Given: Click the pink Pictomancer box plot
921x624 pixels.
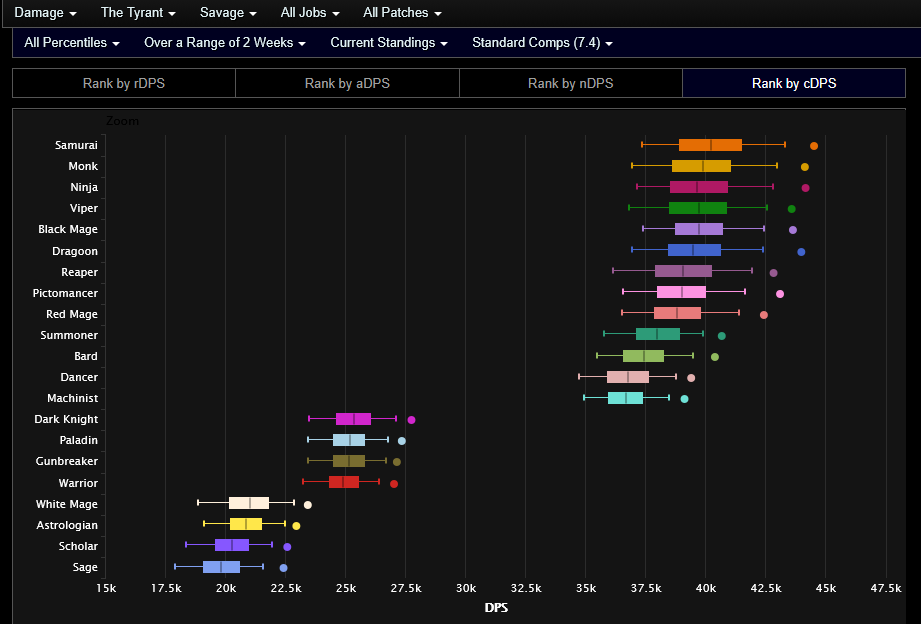Looking at the screenshot, I should 681,293.
